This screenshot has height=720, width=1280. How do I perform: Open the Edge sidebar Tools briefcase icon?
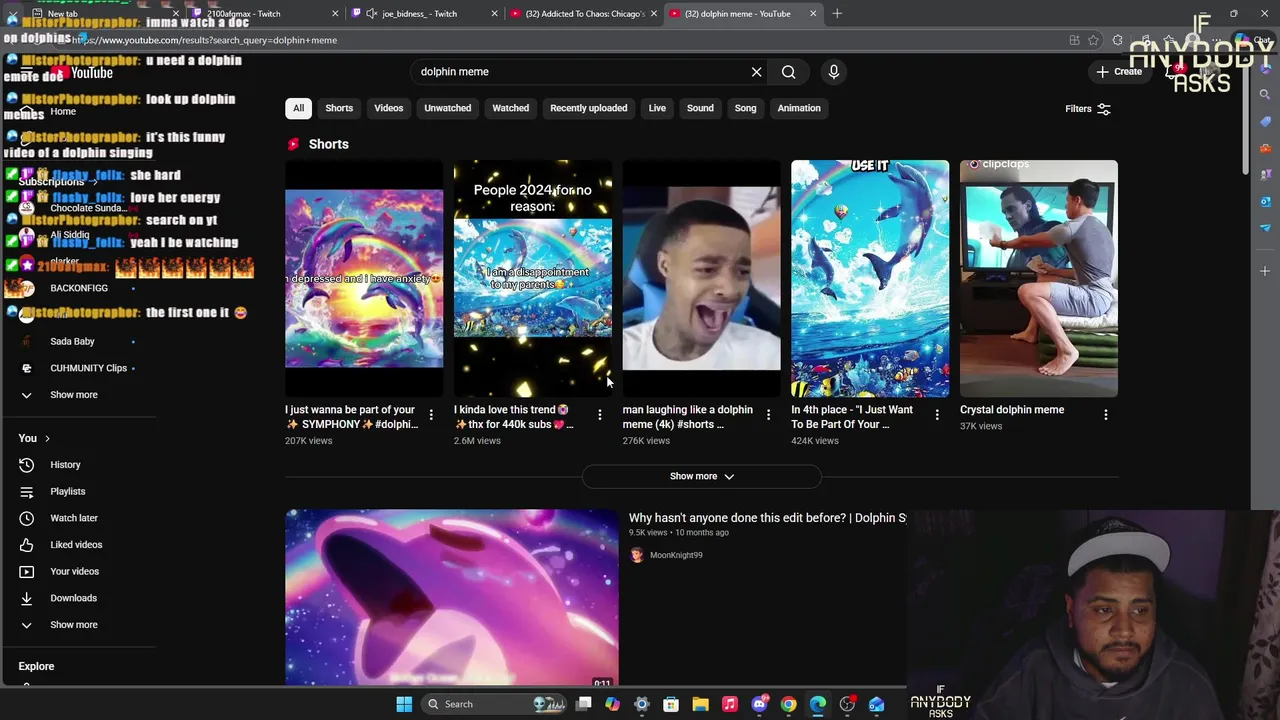point(1265,149)
